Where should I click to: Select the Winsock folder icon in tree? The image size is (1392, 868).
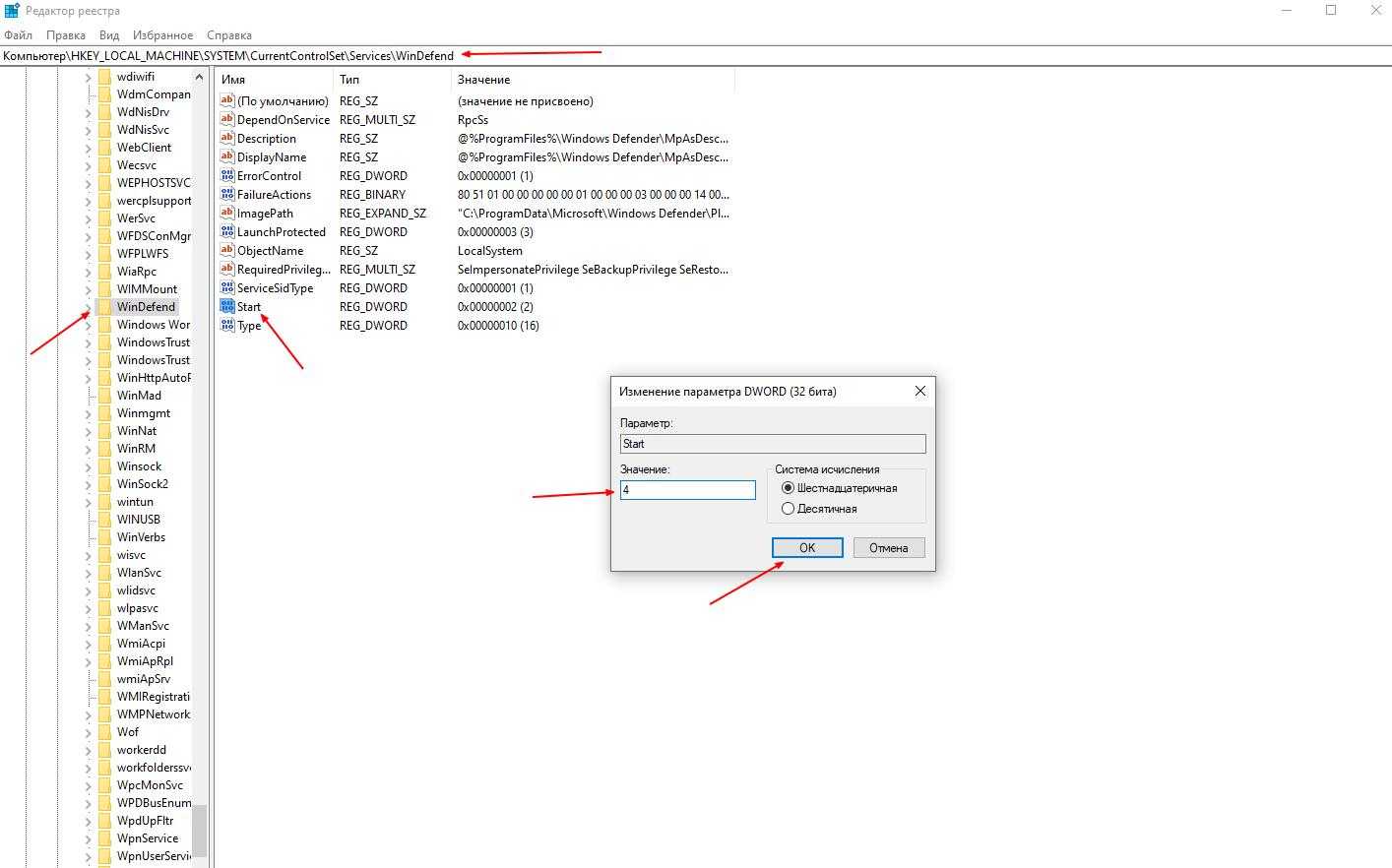pos(103,466)
